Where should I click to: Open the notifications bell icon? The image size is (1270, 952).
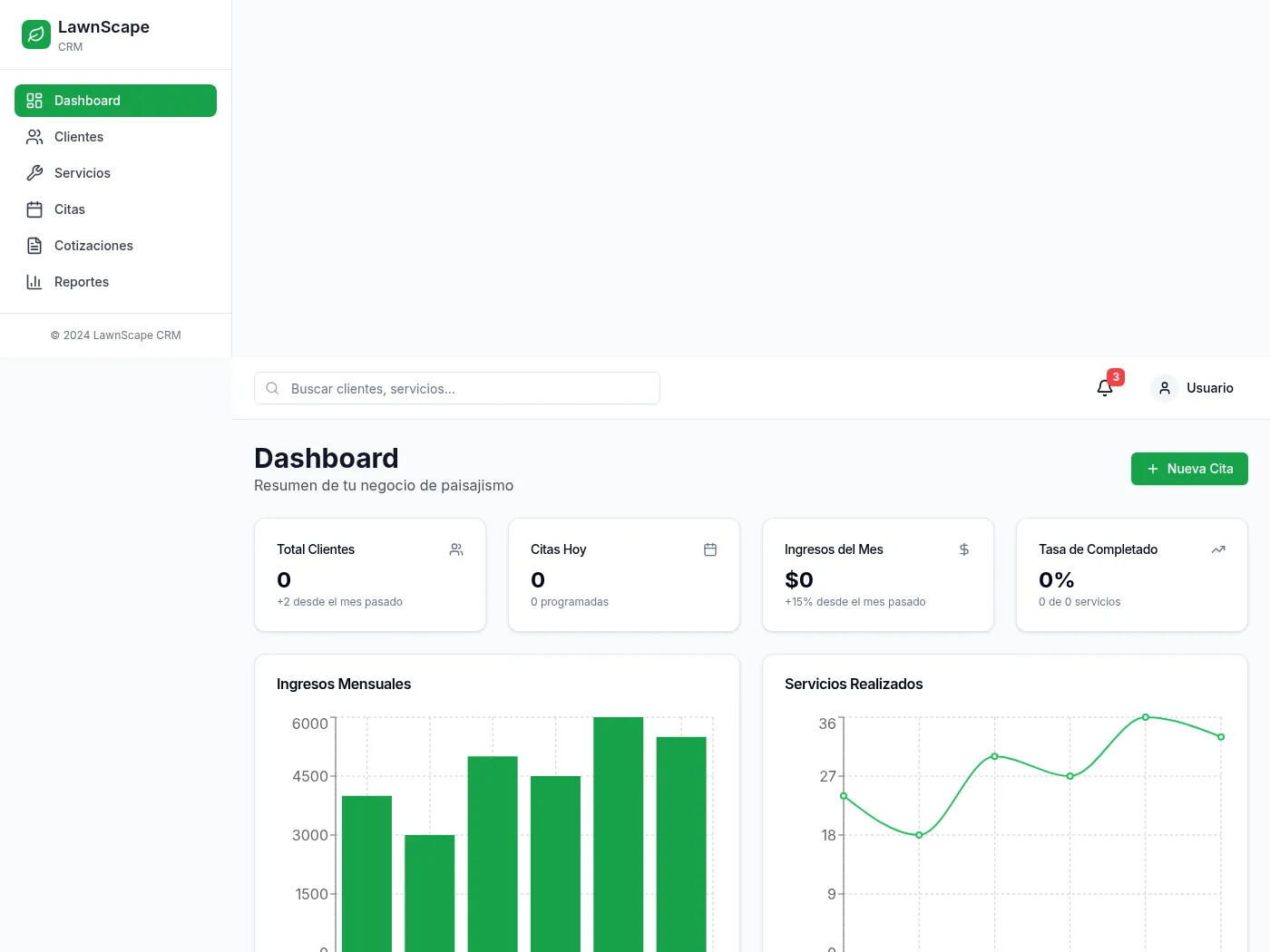1104,388
